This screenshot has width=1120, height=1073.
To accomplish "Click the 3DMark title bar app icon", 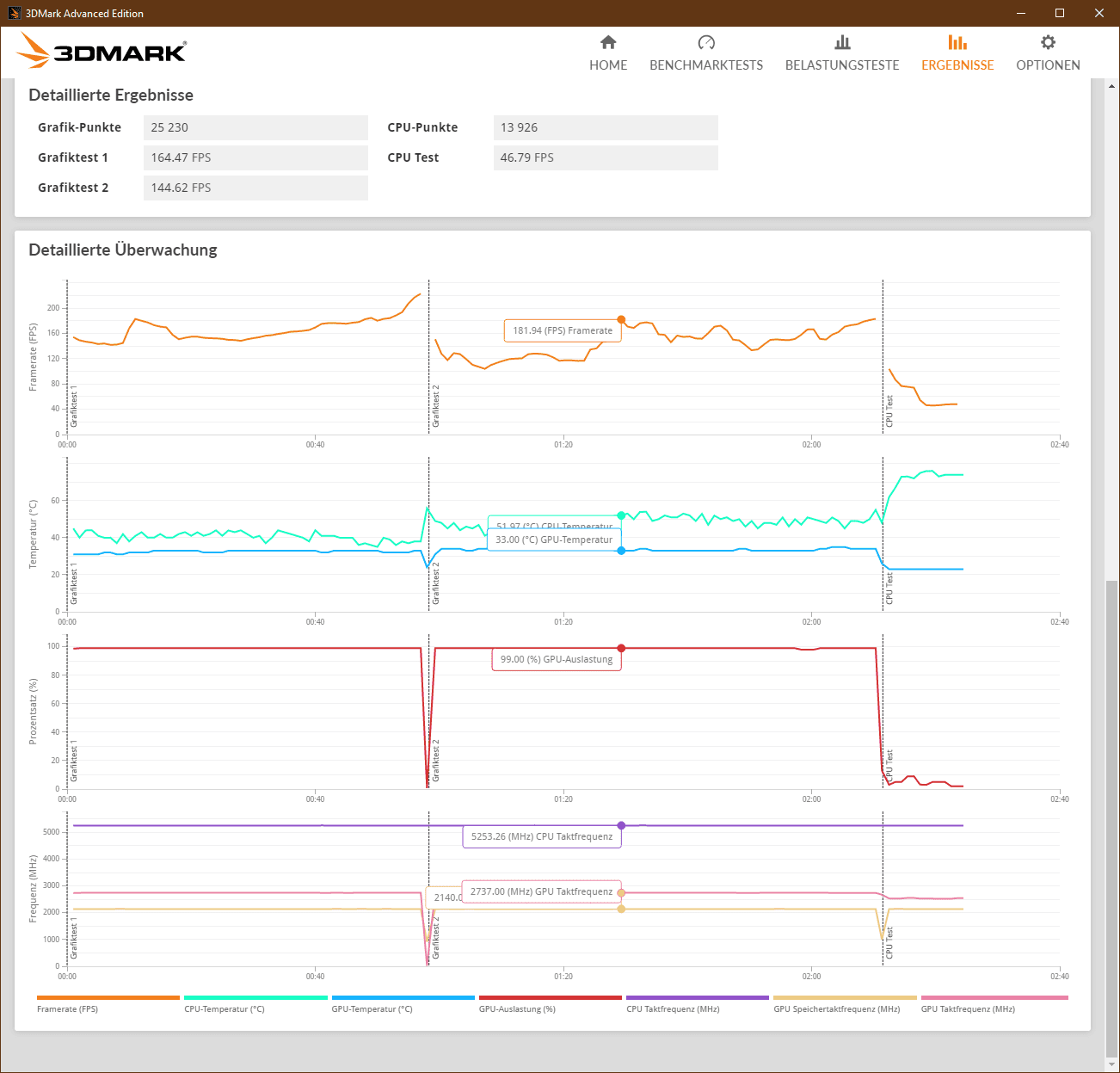I will (14, 13).
